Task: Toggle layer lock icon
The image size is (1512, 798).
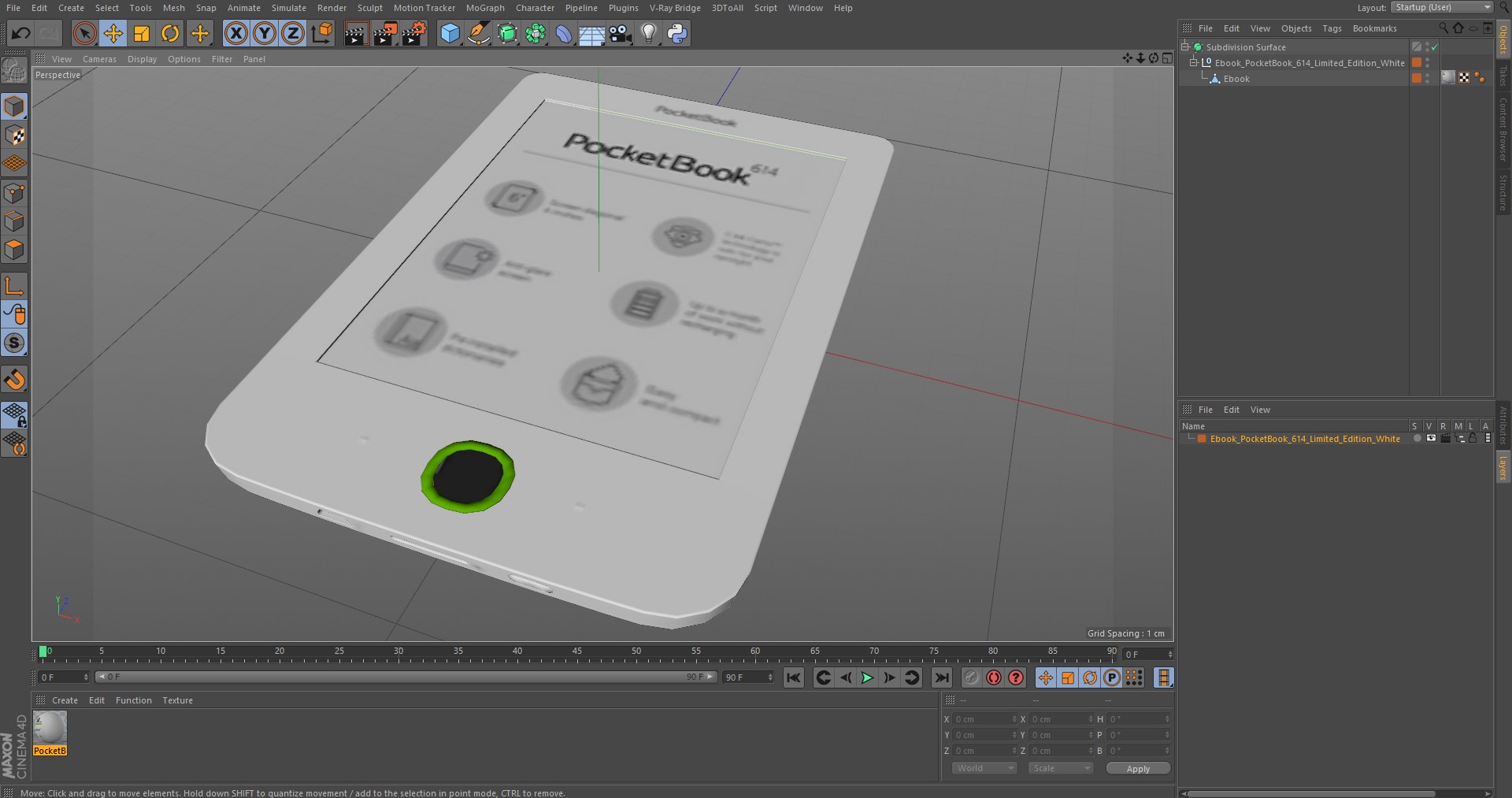Action: [x=1473, y=439]
